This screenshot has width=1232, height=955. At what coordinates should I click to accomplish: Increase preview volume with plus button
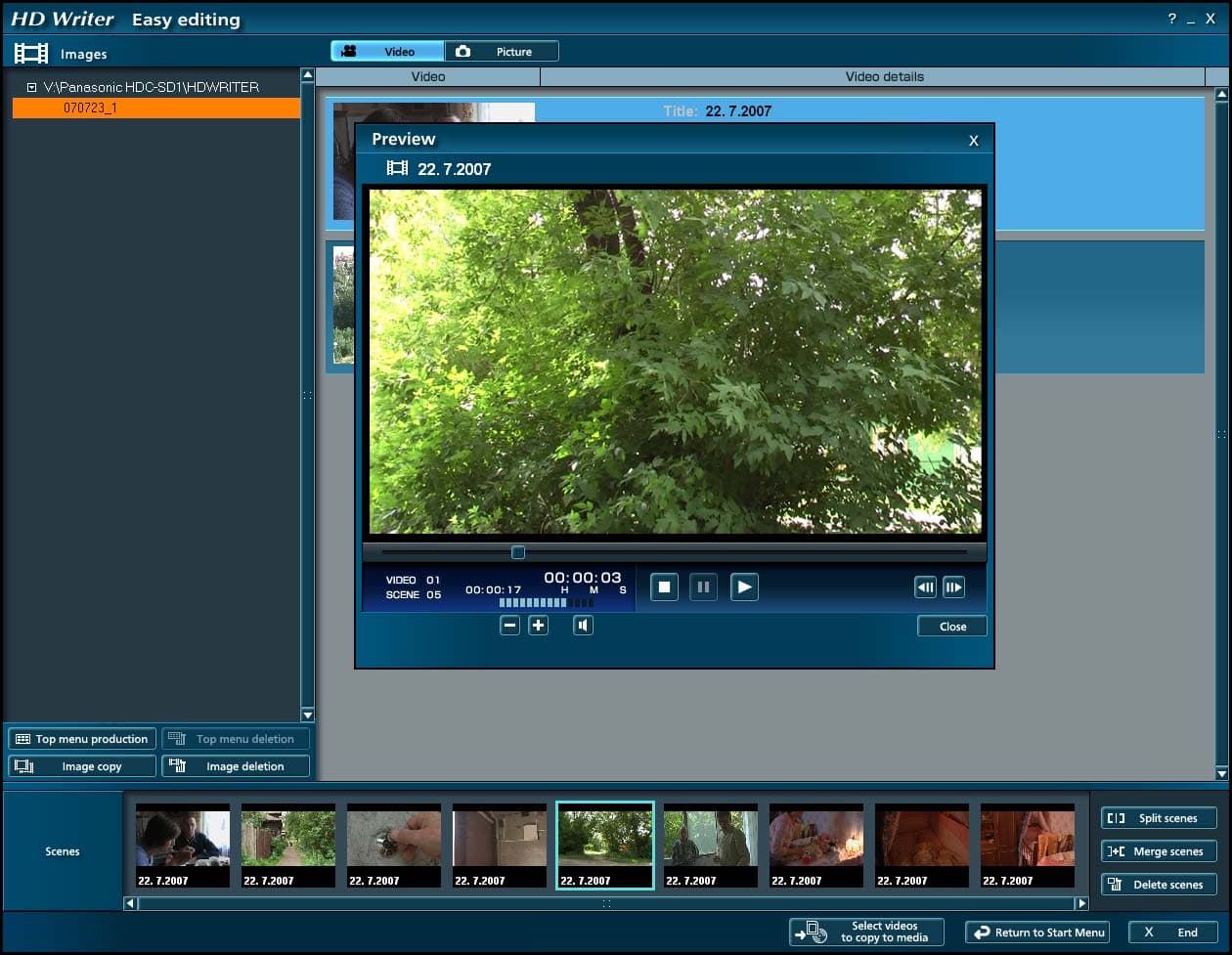click(539, 626)
